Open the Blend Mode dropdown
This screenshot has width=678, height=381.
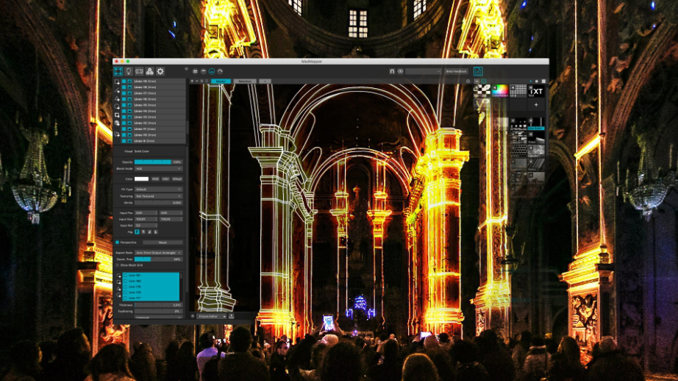[158, 169]
